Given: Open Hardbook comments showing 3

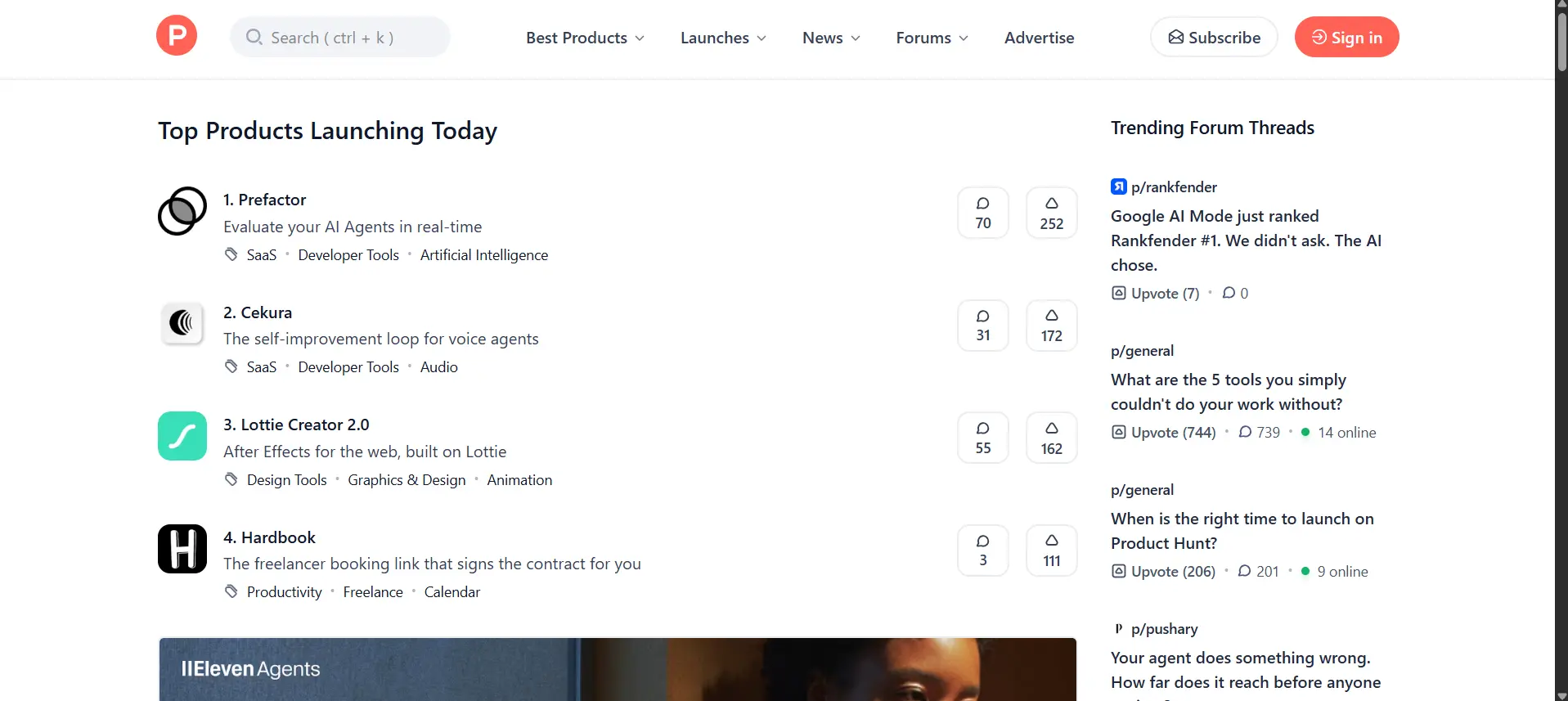Looking at the screenshot, I should pos(983,550).
